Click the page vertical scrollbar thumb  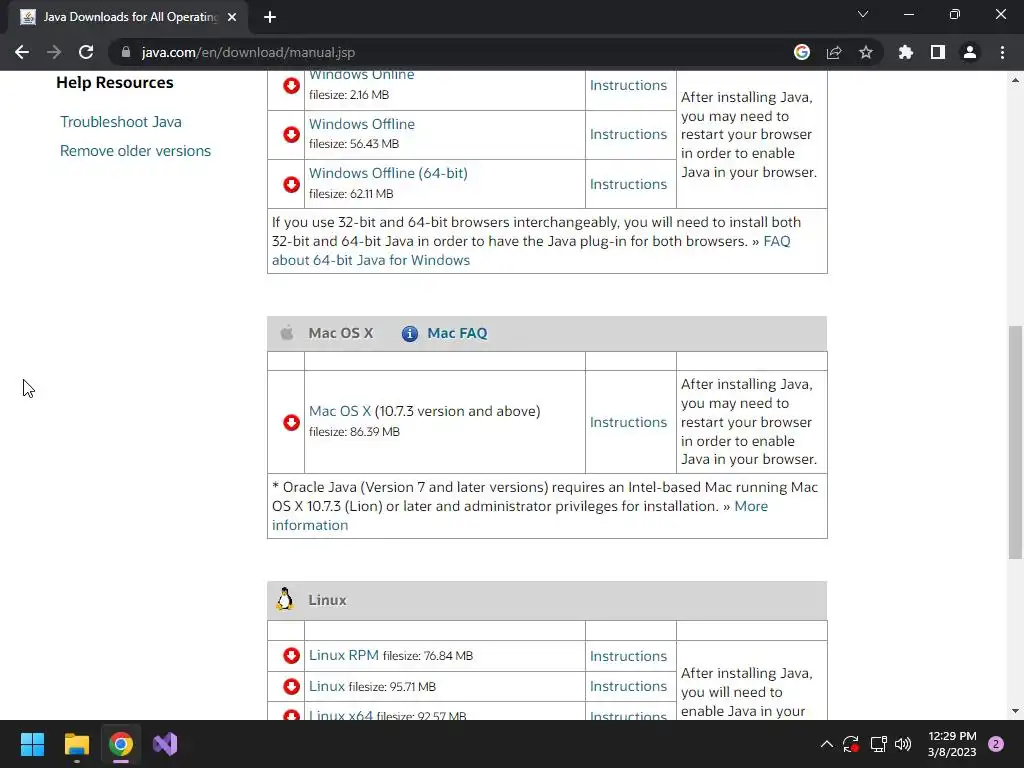pyautogui.click(x=1015, y=442)
